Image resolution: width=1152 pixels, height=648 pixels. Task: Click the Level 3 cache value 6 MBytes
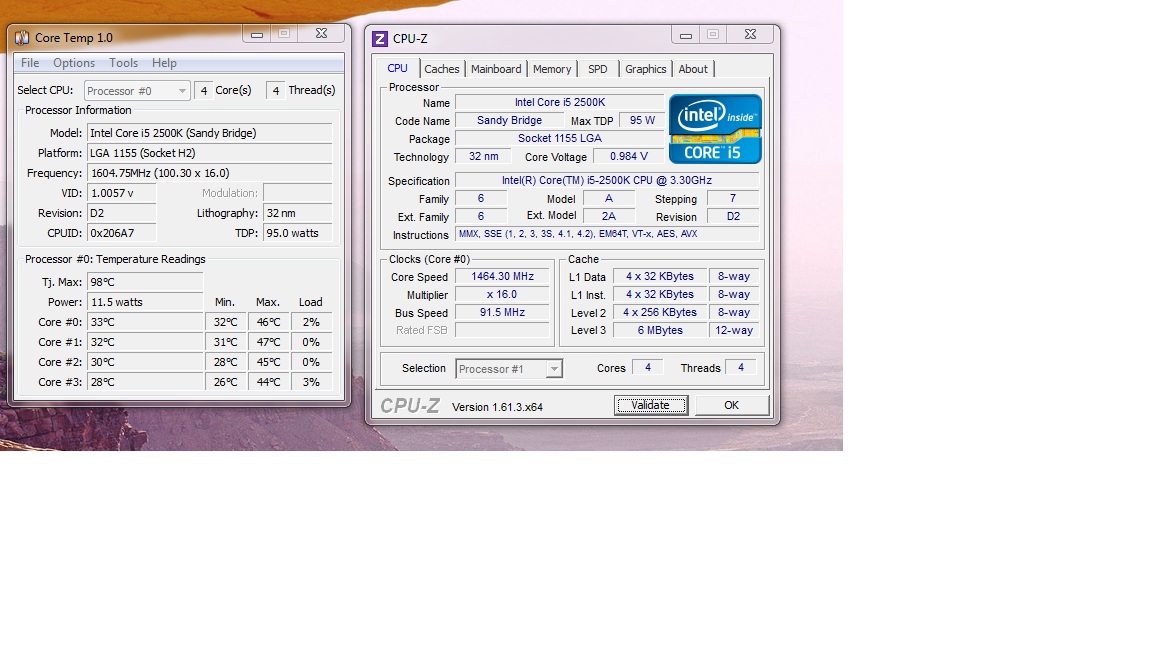[x=660, y=330]
